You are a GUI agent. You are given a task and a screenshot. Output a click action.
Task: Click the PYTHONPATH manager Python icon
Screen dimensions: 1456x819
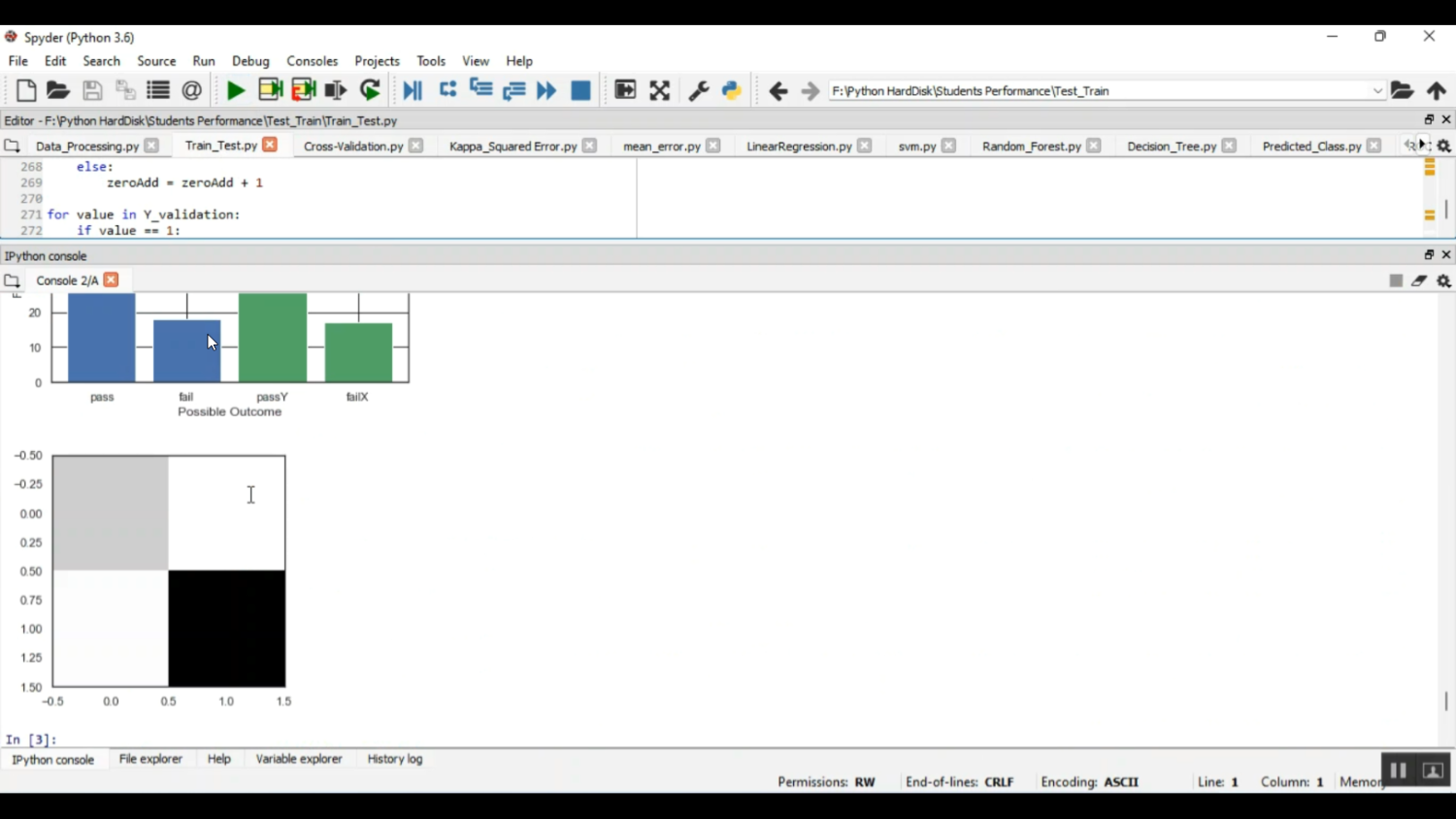(730, 90)
